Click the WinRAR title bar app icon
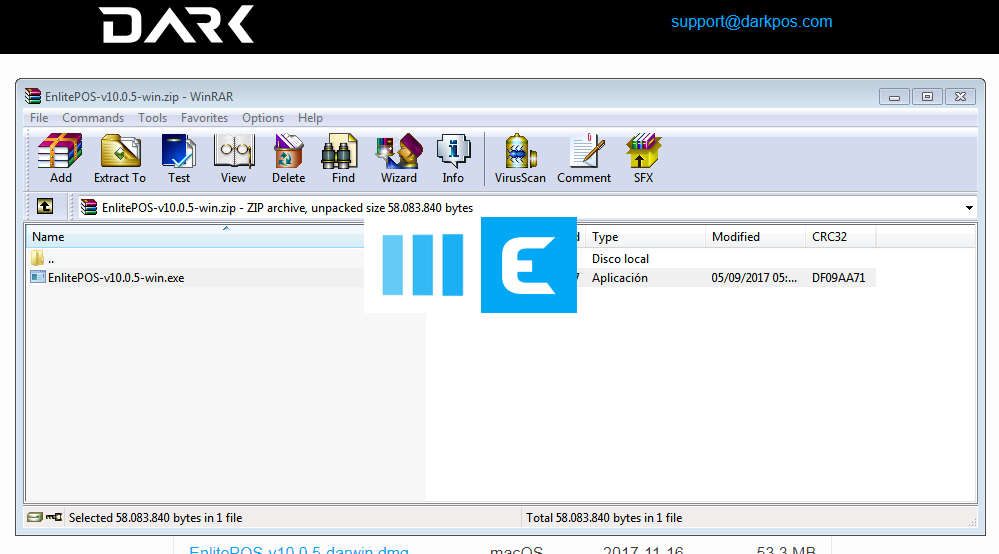The width and height of the screenshot is (999, 554). click(x=32, y=96)
